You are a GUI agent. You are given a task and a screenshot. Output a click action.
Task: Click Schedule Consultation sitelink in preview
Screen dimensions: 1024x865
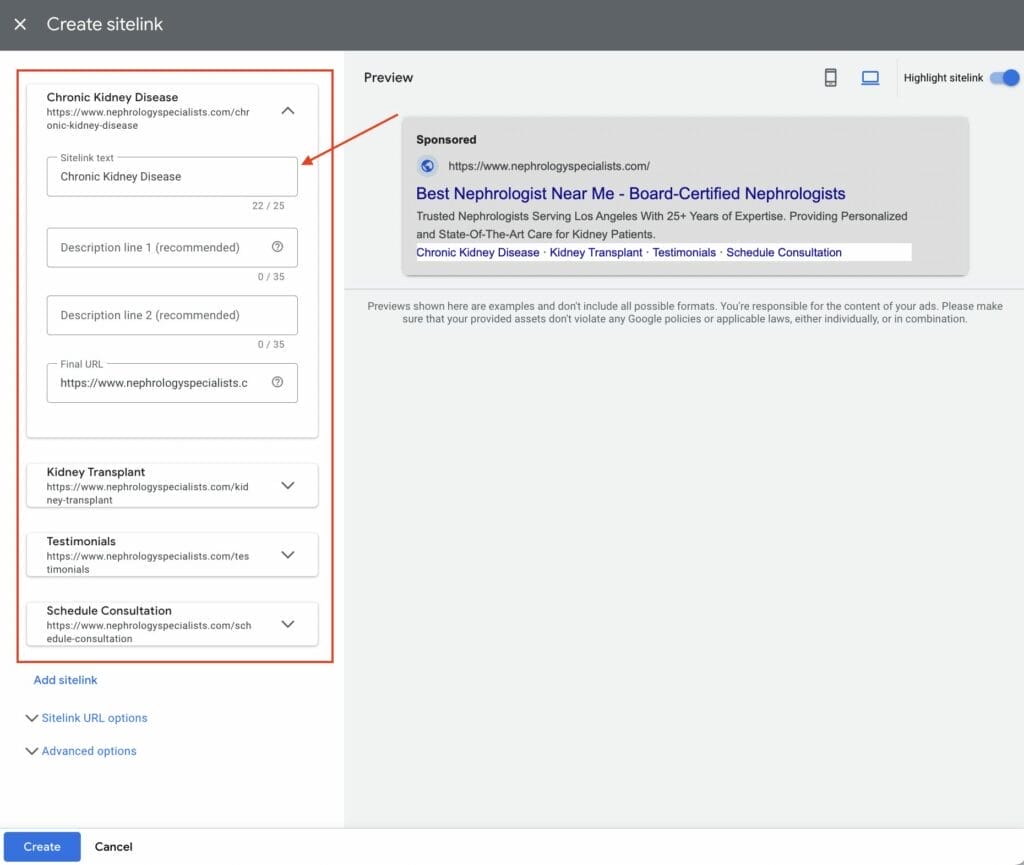[x=784, y=252]
